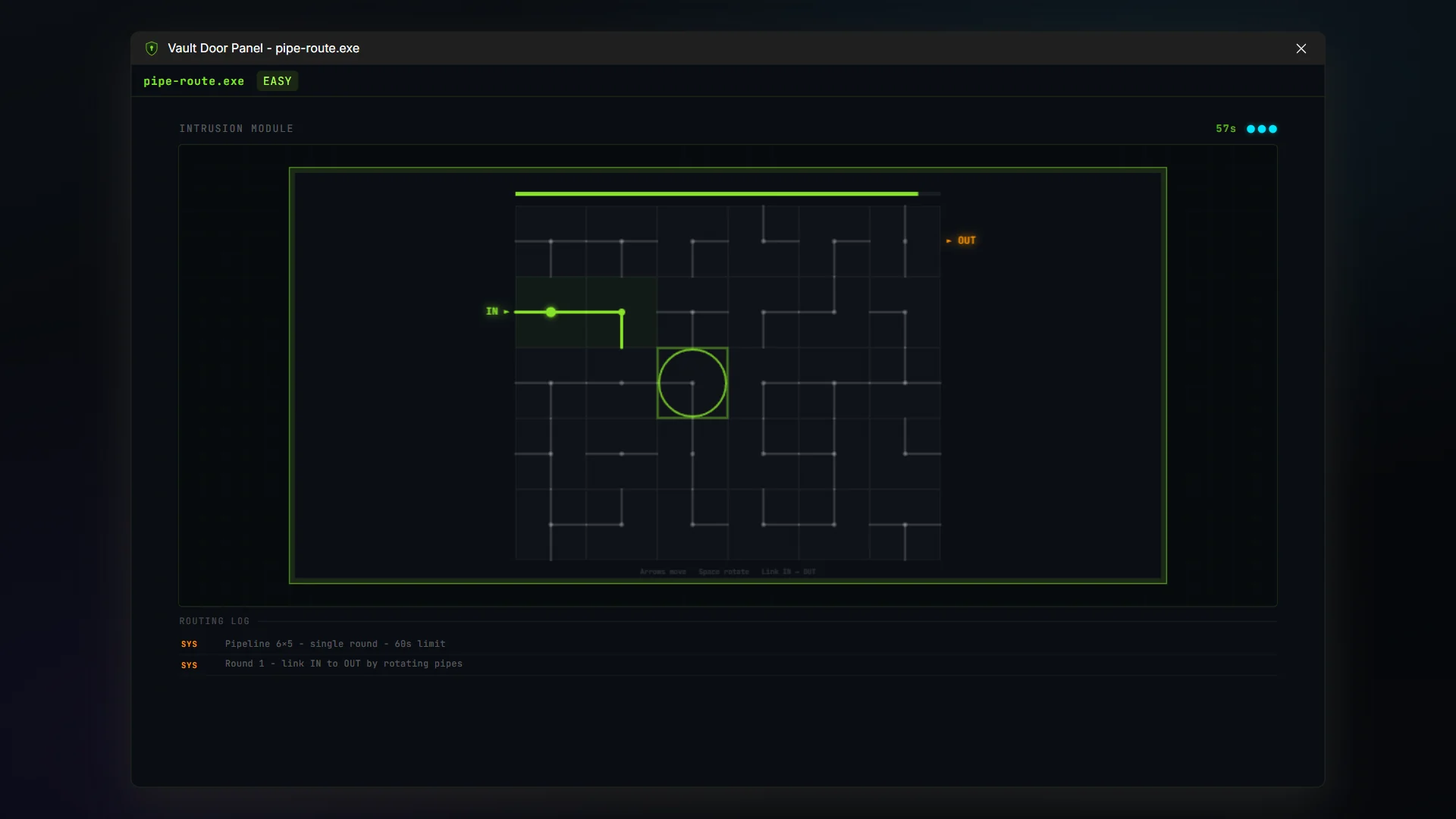
Task: Close the Vault Door Panel window
Action: point(1301,49)
